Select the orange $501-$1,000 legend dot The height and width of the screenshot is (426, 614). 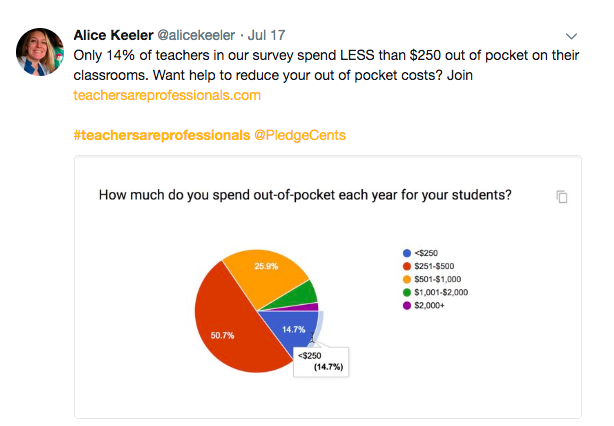(x=407, y=279)
